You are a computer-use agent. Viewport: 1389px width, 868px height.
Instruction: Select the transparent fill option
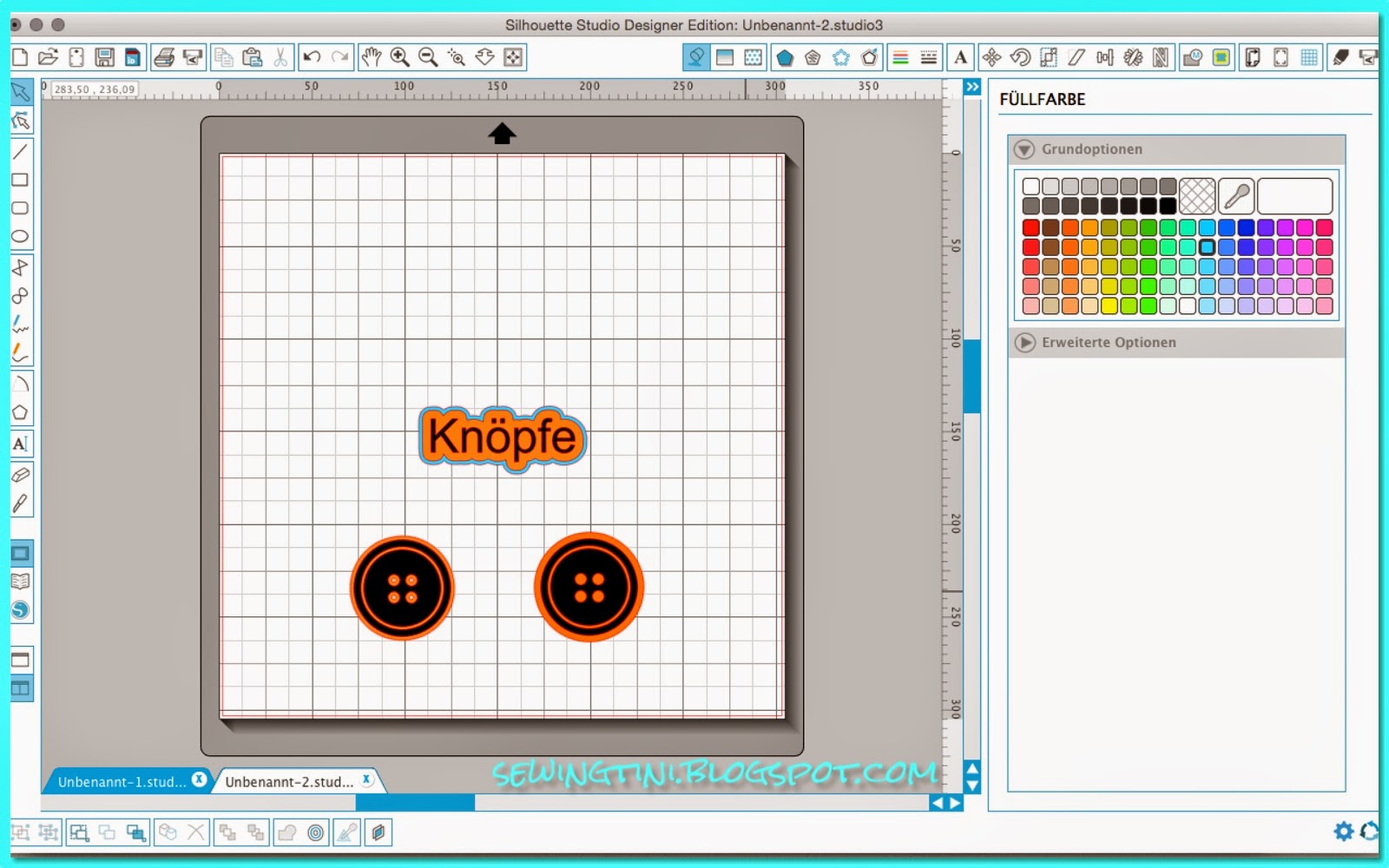tap(1199, 195)
